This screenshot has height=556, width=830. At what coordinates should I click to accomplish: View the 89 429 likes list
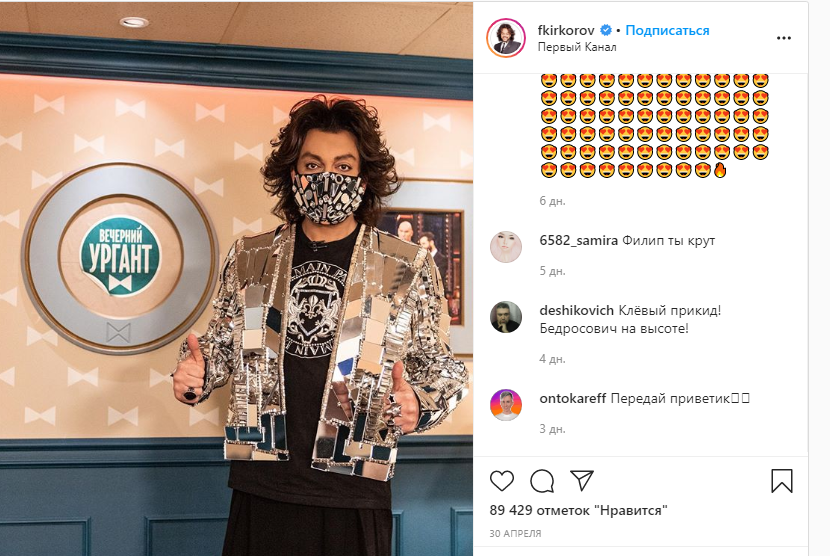click(x=578, y=510)
